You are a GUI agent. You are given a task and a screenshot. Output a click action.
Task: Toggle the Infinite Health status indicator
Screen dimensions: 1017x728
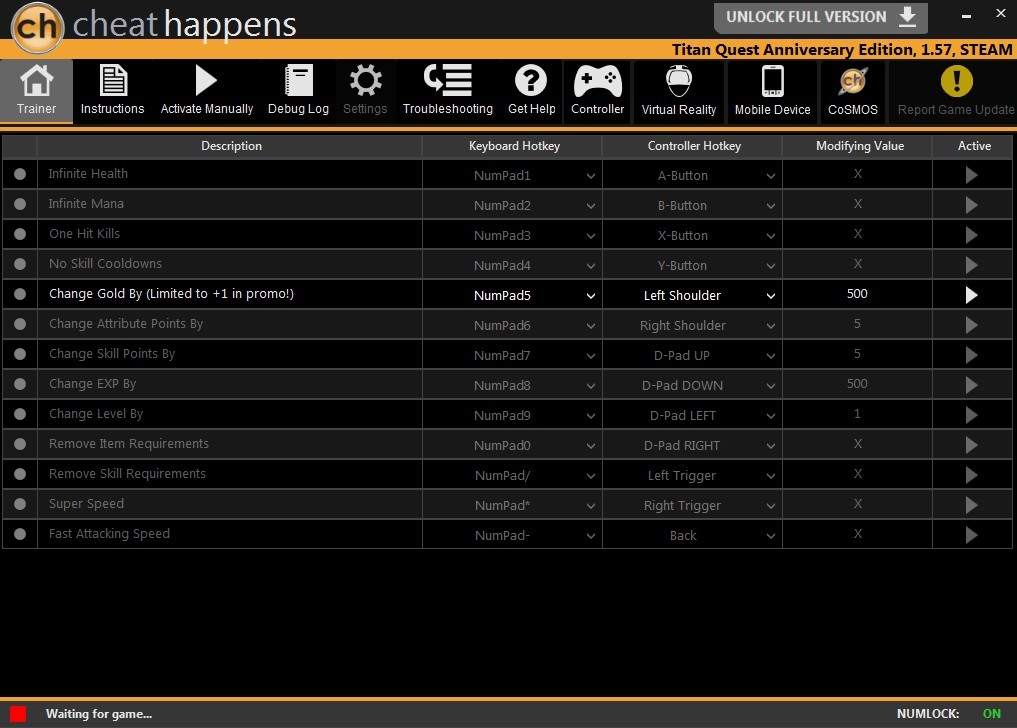[20, 175]
